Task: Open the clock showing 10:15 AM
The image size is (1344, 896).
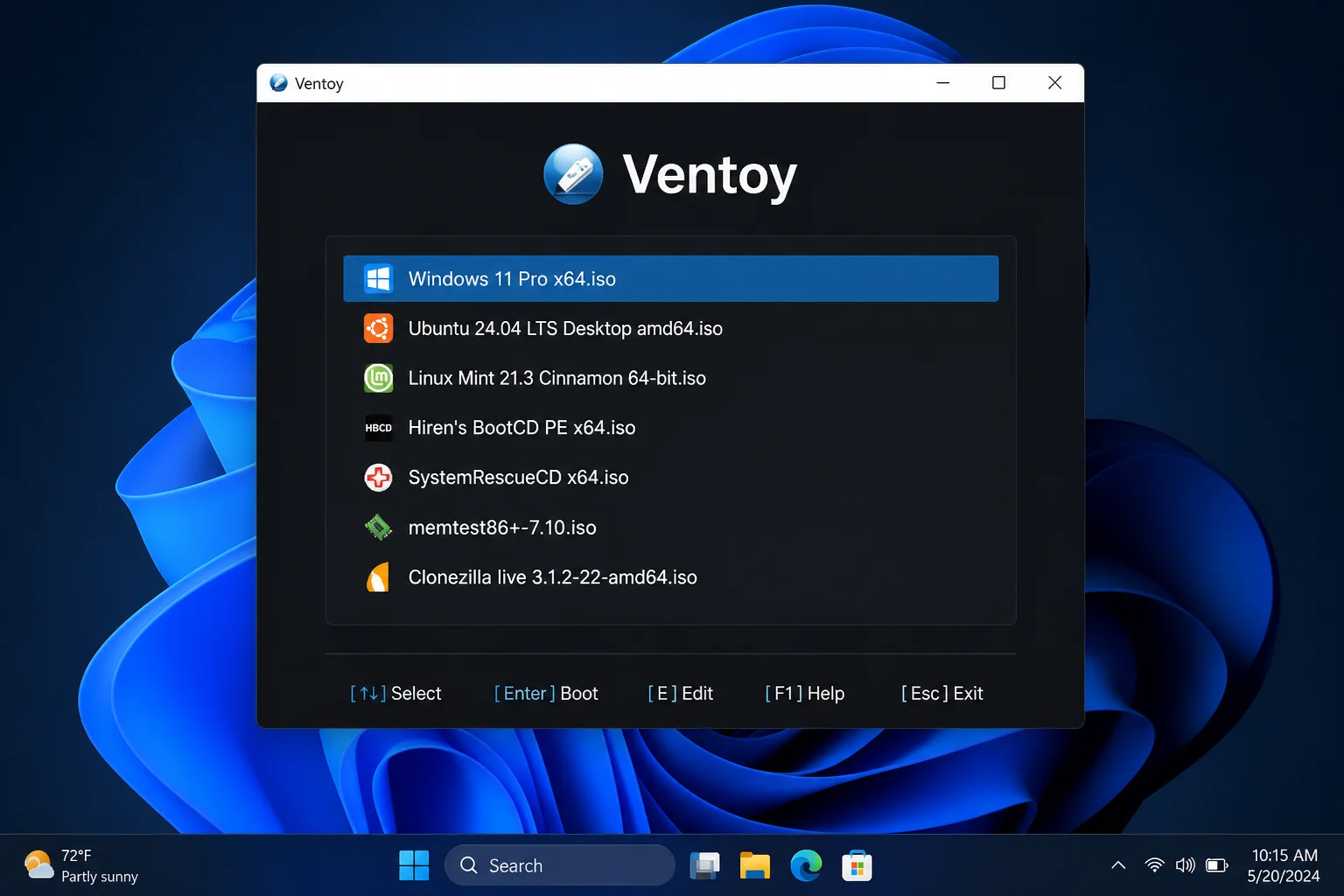Action: pos(1284,865)
